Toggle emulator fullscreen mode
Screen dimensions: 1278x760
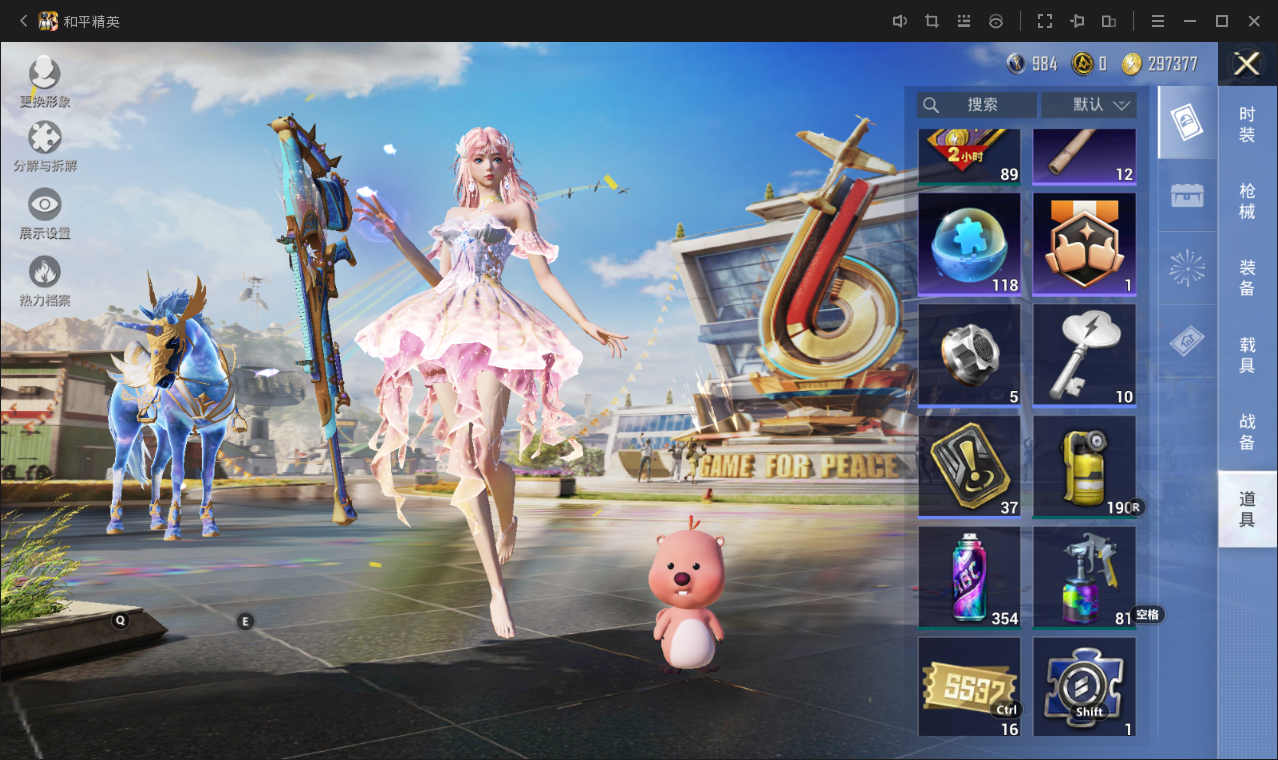pyautogui.click(x=1045, y=21)
